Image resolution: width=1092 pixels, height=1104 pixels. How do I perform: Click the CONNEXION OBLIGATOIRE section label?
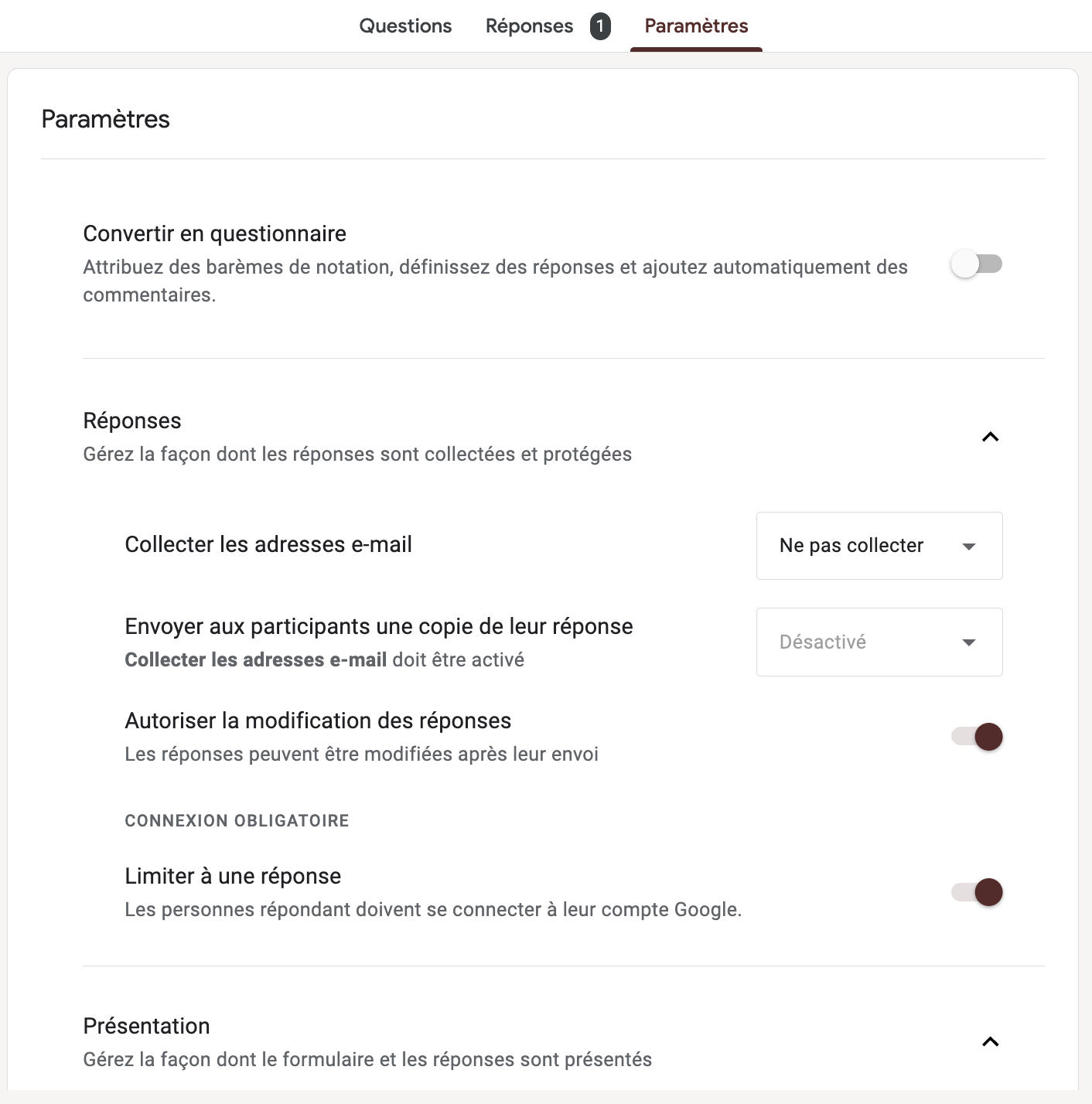(237, 820)
